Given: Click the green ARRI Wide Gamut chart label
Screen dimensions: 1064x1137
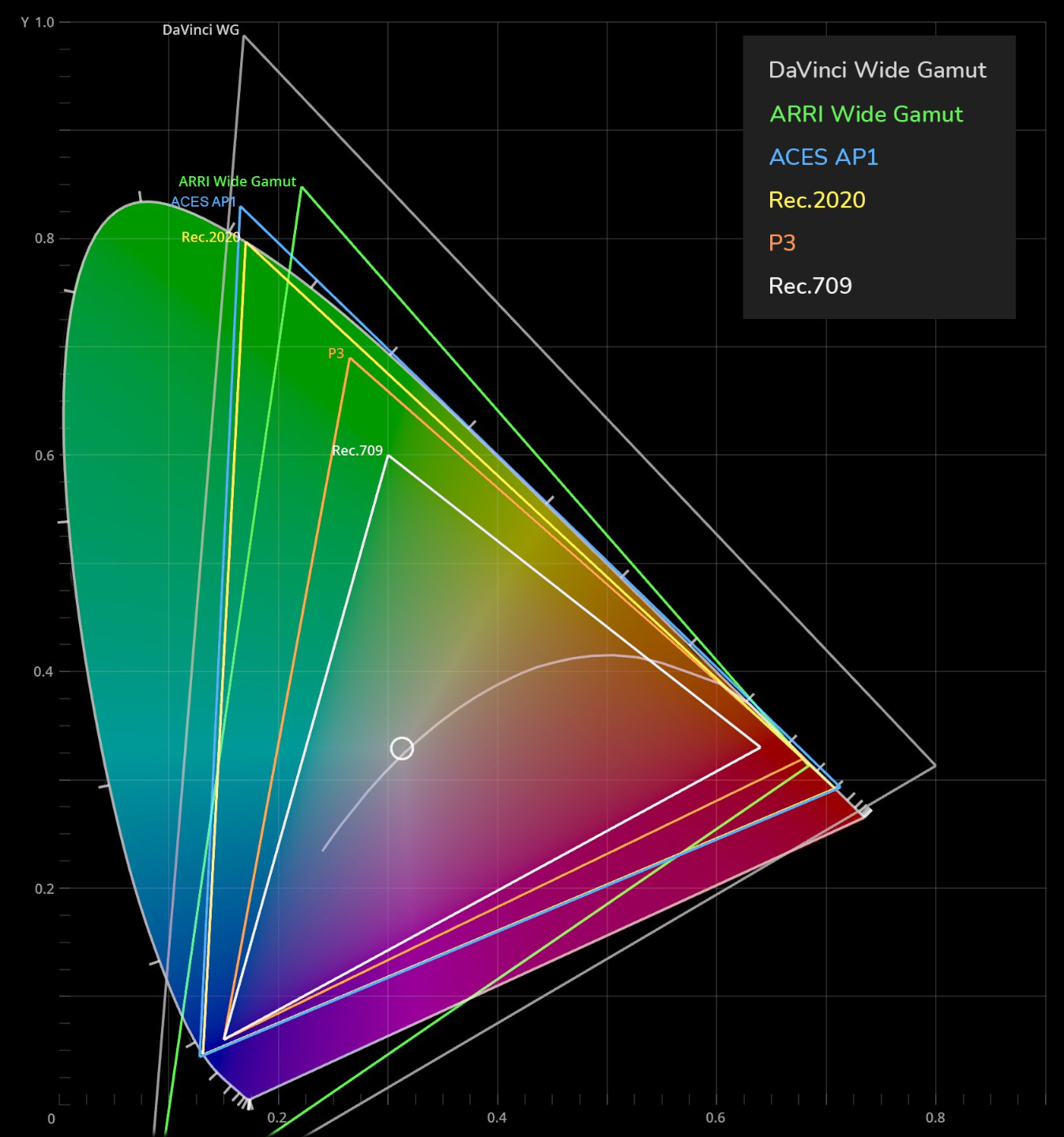Looking at the screenshot, I should (237, 182).
